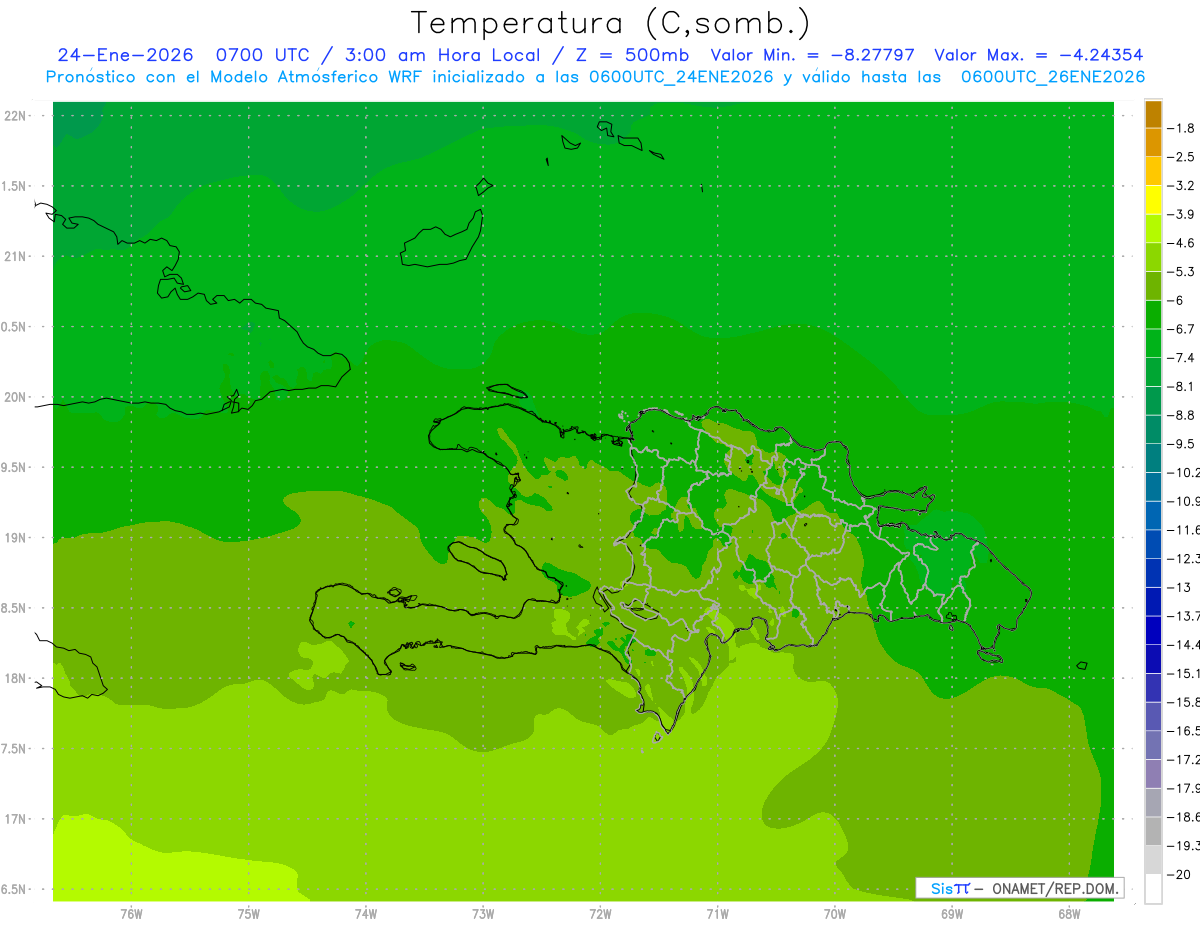Click the 18N latitude axis label
Viewport: 1200px width, 927px height.
16,678
